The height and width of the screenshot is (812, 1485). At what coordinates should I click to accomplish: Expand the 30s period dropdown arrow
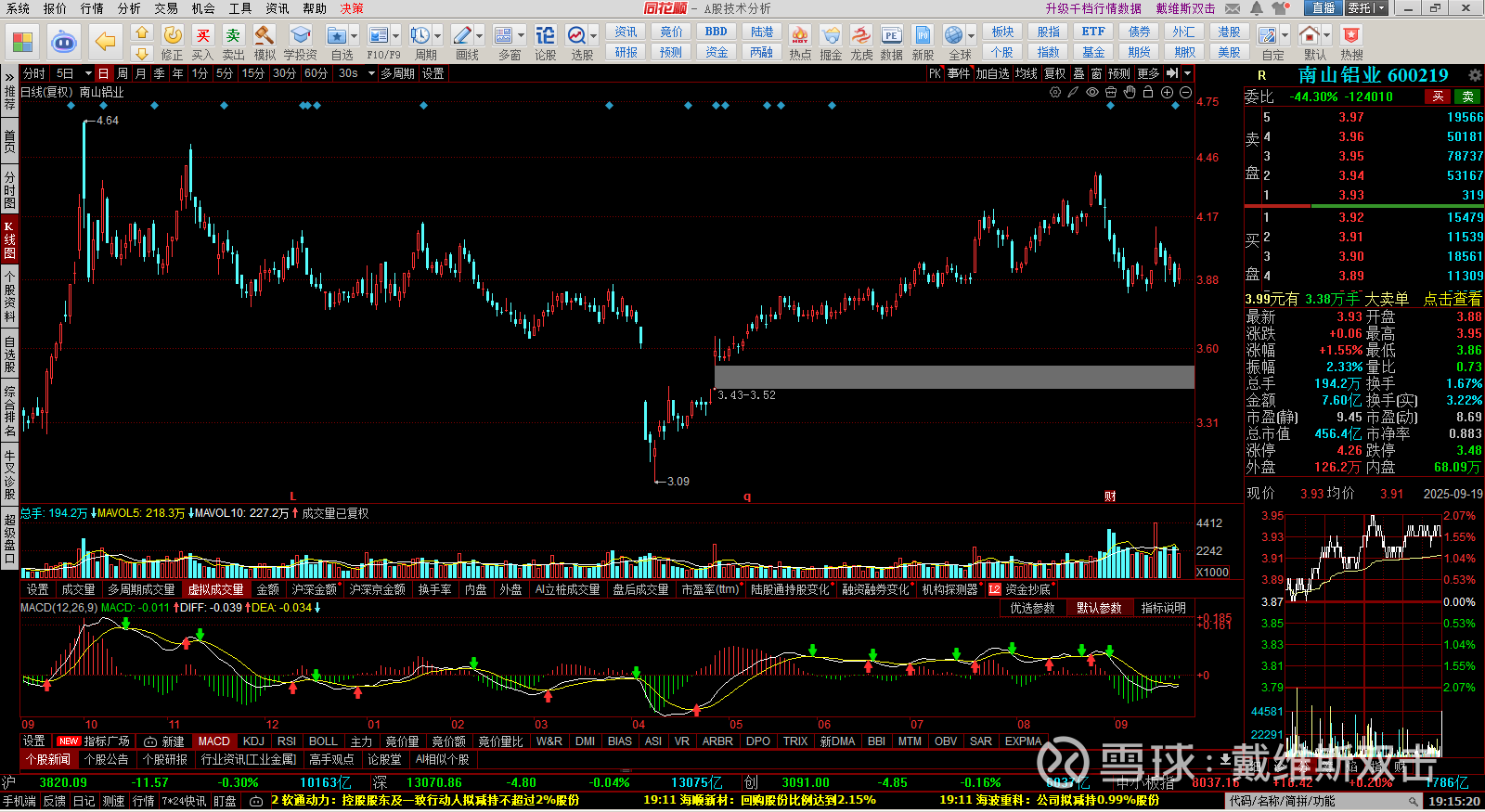(x=371, y=73)
